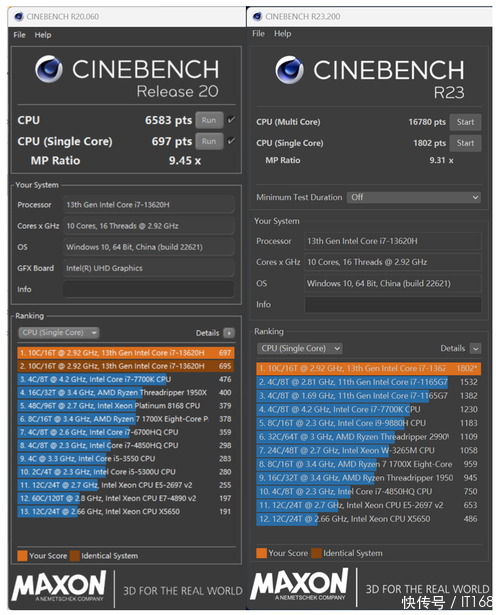Select R20 ranking row Xeon E5-2697 v2
Screen dimensions: 500x615
pyautogui.click(x=126, y=485)
